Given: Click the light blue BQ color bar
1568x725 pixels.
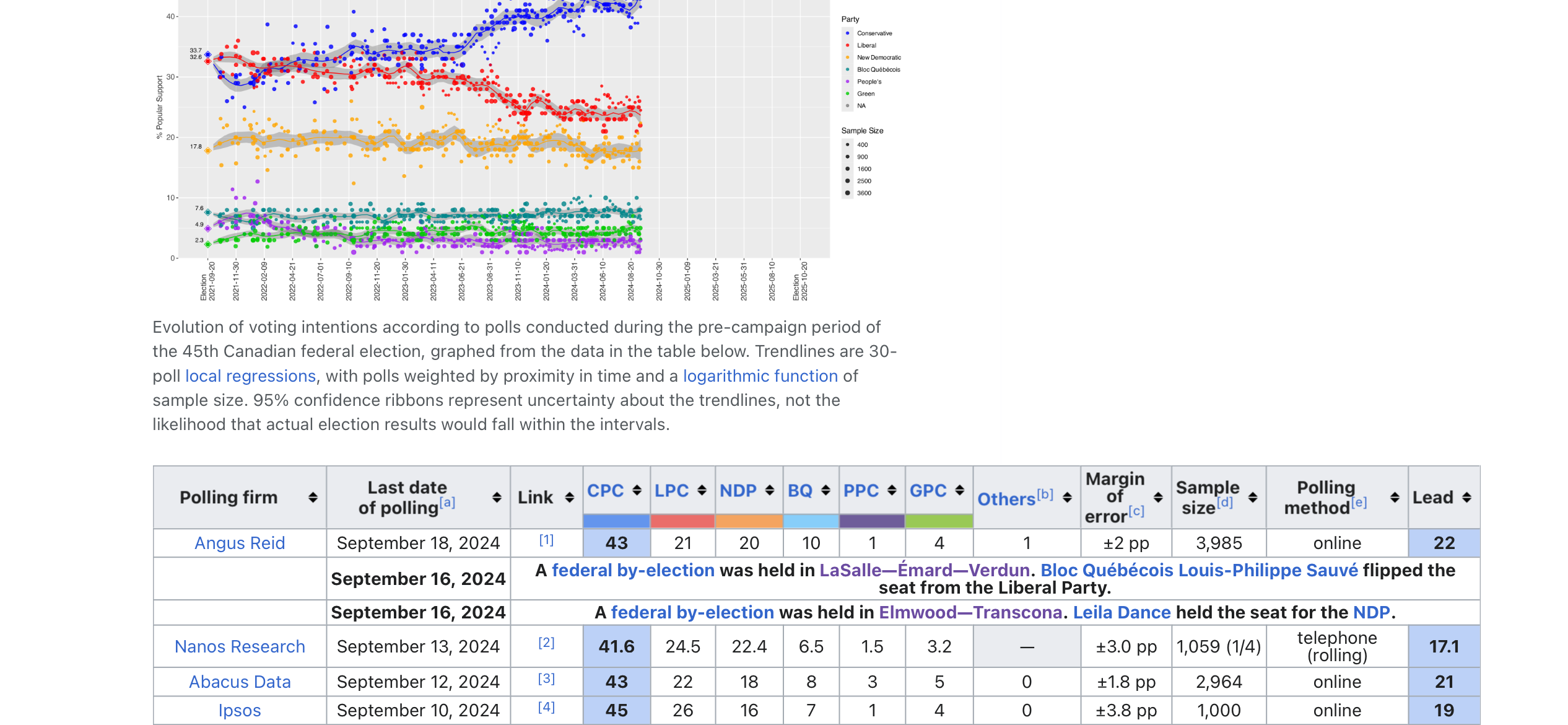Looking at the screenshot, I should [811, 521].
